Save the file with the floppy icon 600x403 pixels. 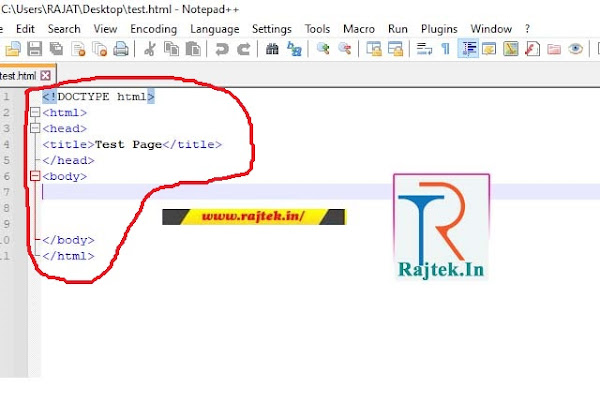(x=35, y=49)
